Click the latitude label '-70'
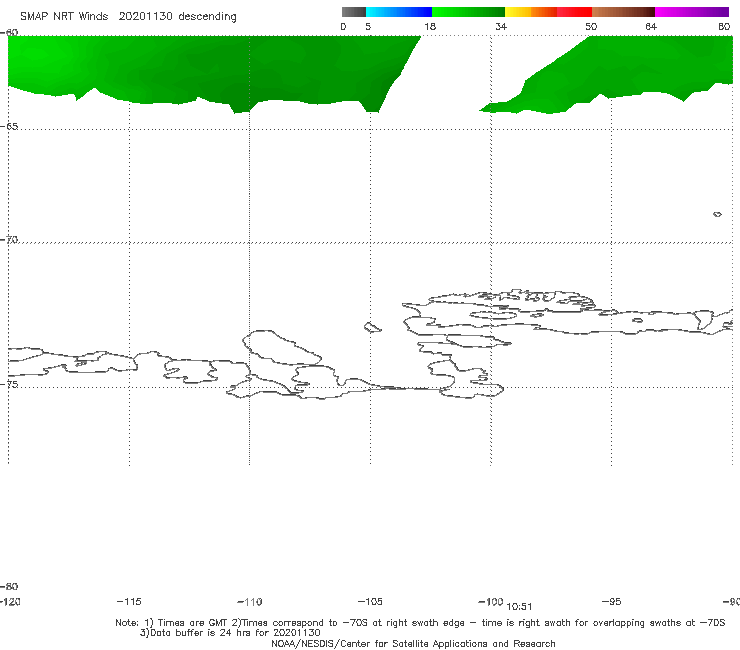The image size is (740, 650). coord(9,240)
